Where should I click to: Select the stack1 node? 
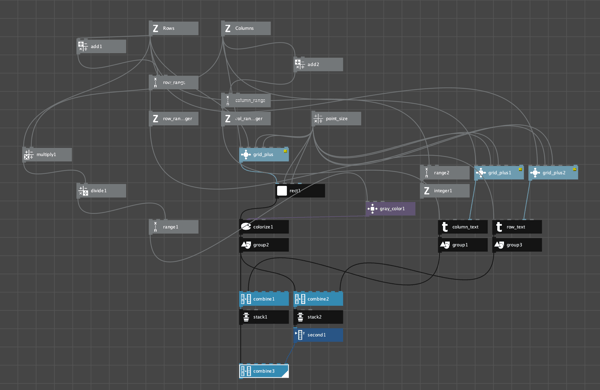pos(264,317)
